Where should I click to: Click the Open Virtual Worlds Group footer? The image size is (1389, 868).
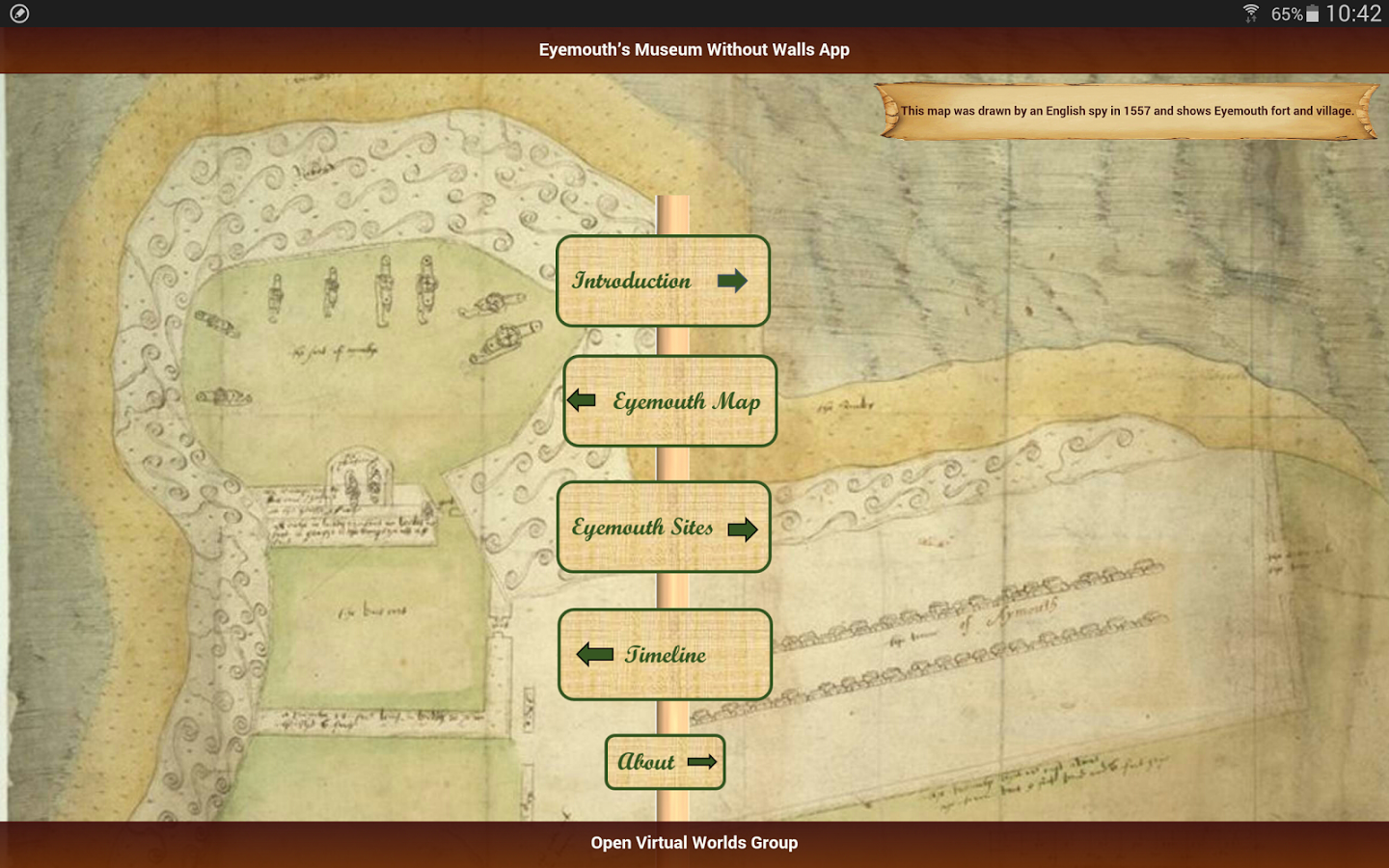point(694,843)
